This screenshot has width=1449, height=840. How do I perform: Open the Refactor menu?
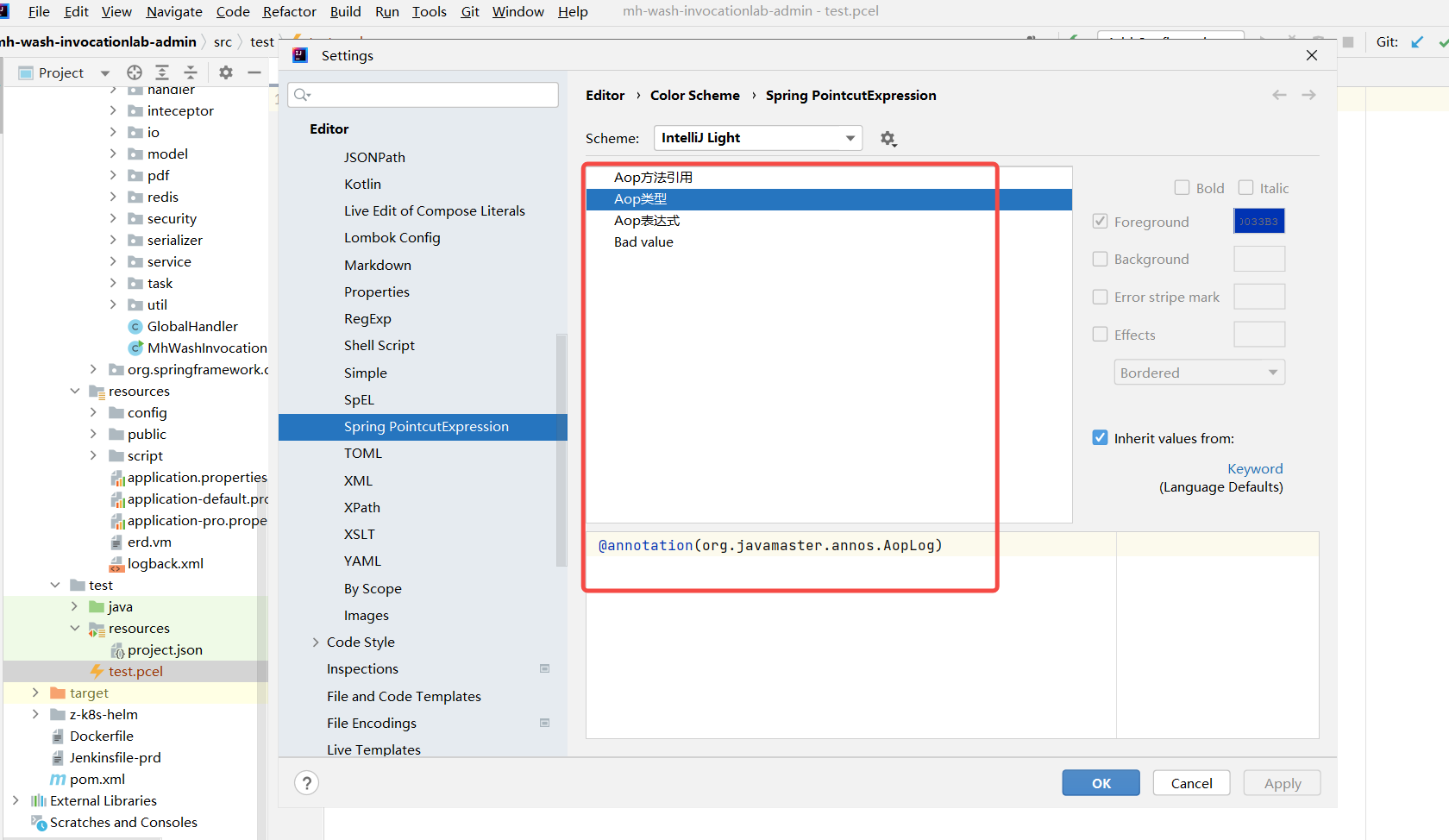[289, 11]
